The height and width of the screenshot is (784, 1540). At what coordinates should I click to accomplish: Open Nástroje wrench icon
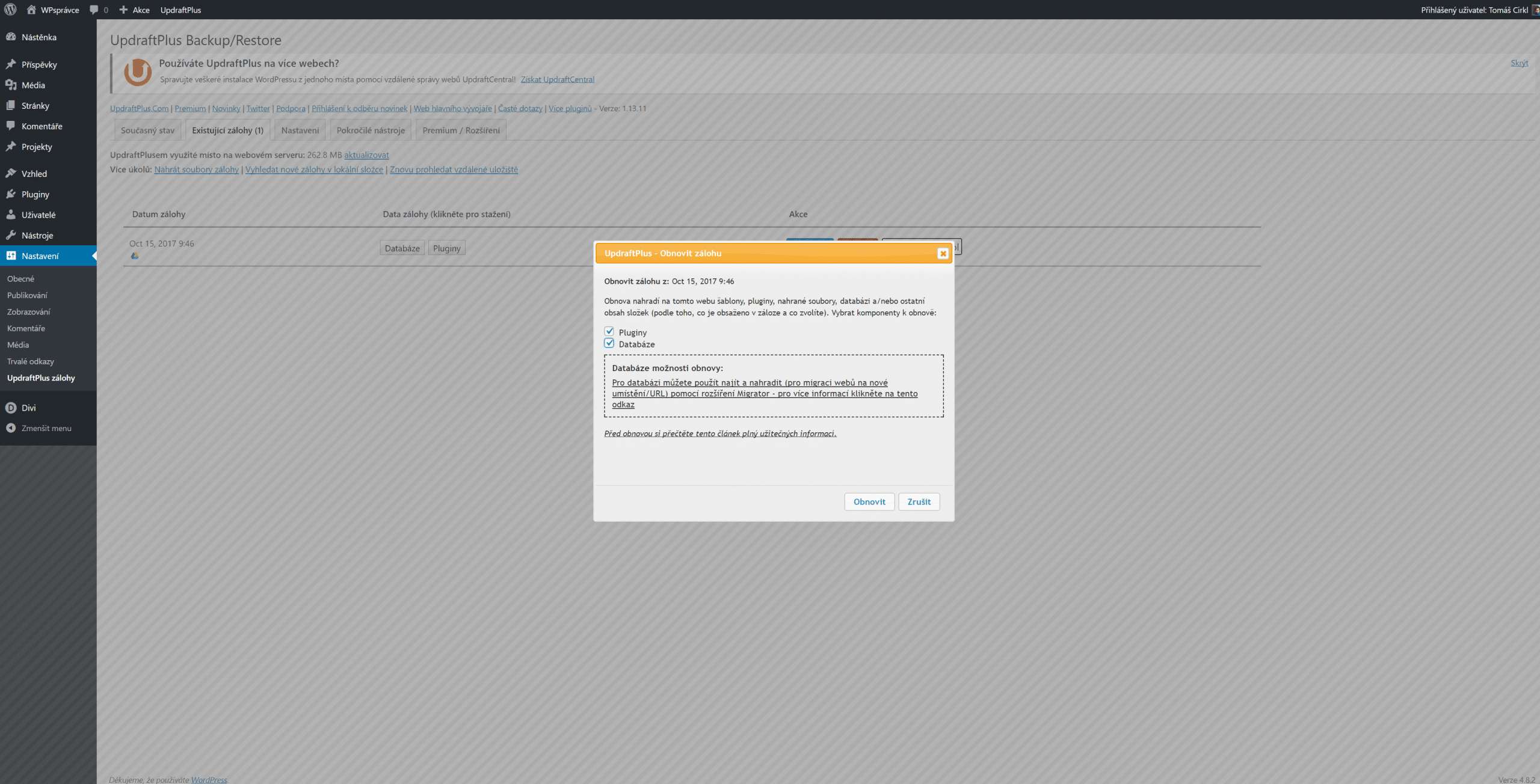[x=11, y=235]
